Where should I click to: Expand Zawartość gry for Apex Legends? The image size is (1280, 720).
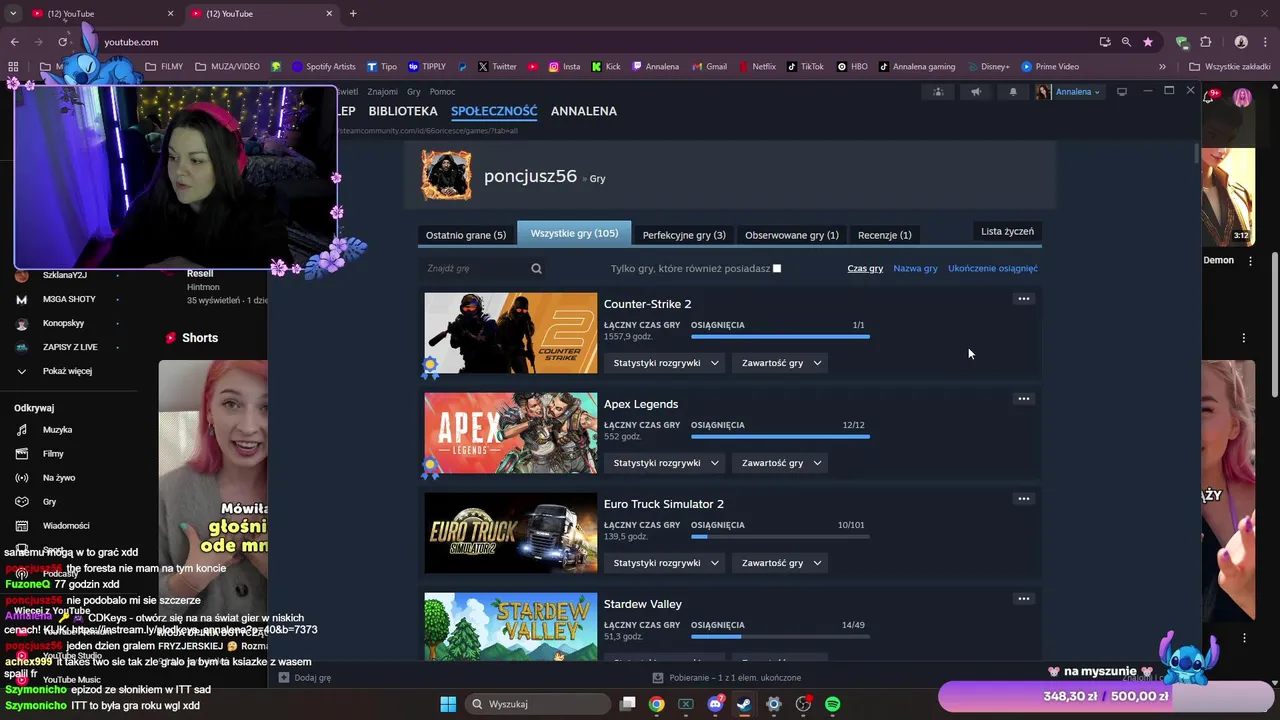781,463
